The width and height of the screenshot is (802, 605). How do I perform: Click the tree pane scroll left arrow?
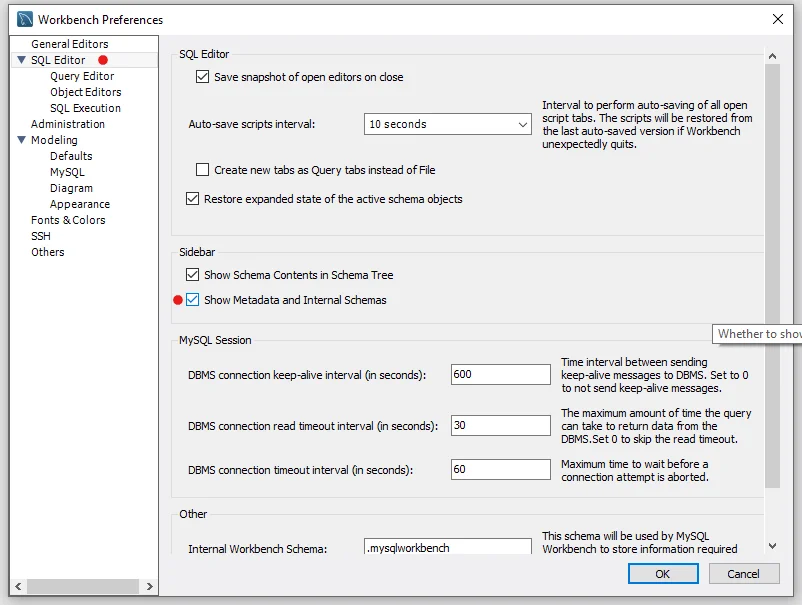pos(18,586)
